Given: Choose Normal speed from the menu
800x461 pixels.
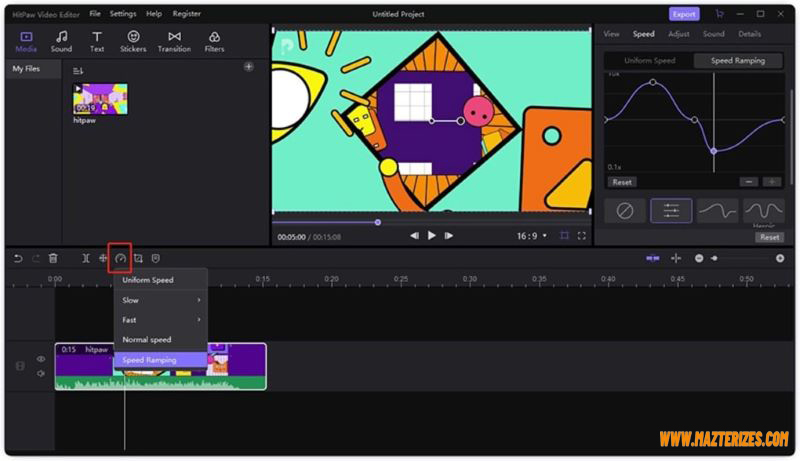Looking at the screenshot, I should [161, 340].
